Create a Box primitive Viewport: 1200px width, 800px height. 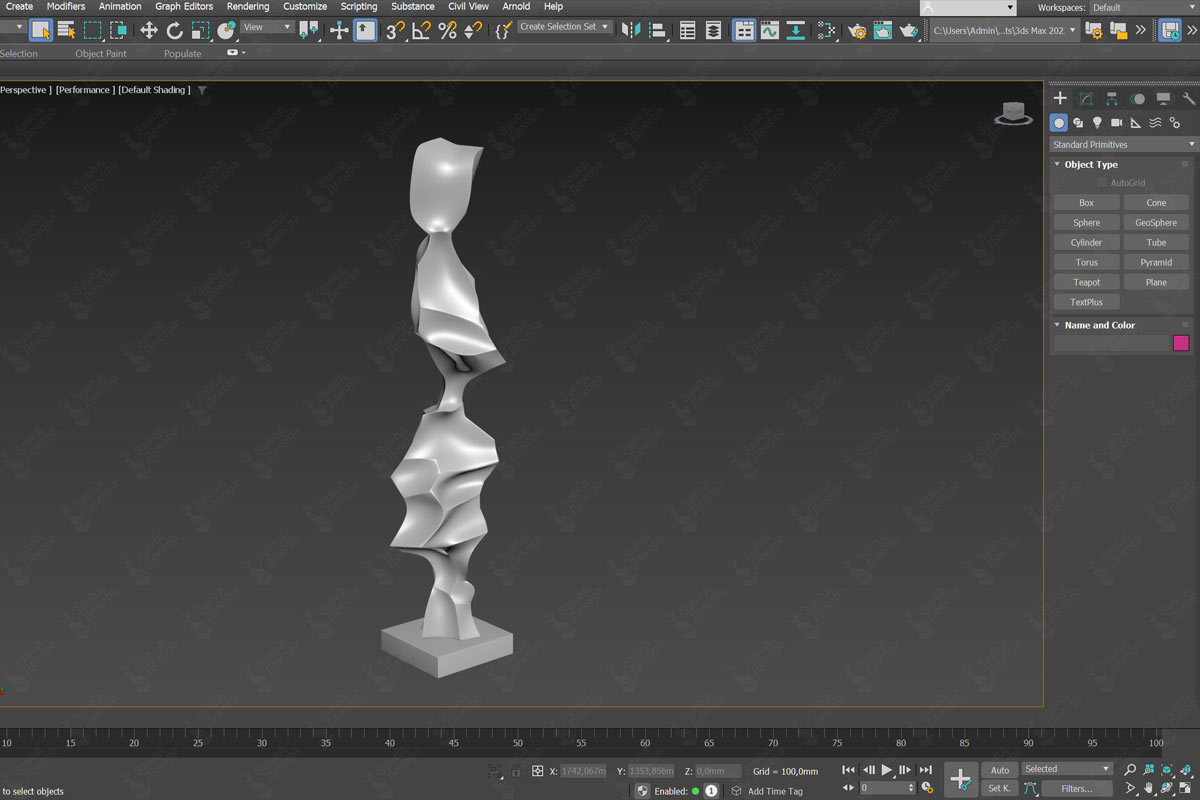[x=1086, y=203]
